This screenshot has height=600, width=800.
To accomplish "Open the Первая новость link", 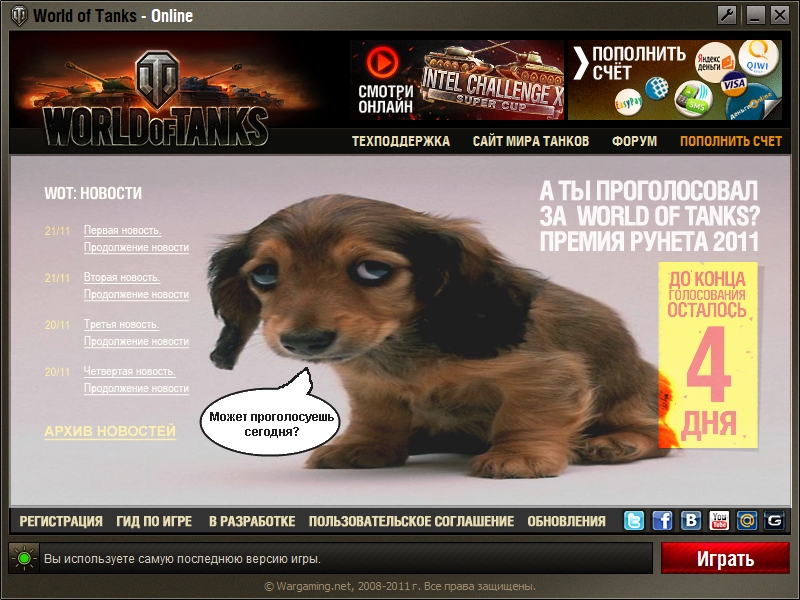I will pos(122,231).
